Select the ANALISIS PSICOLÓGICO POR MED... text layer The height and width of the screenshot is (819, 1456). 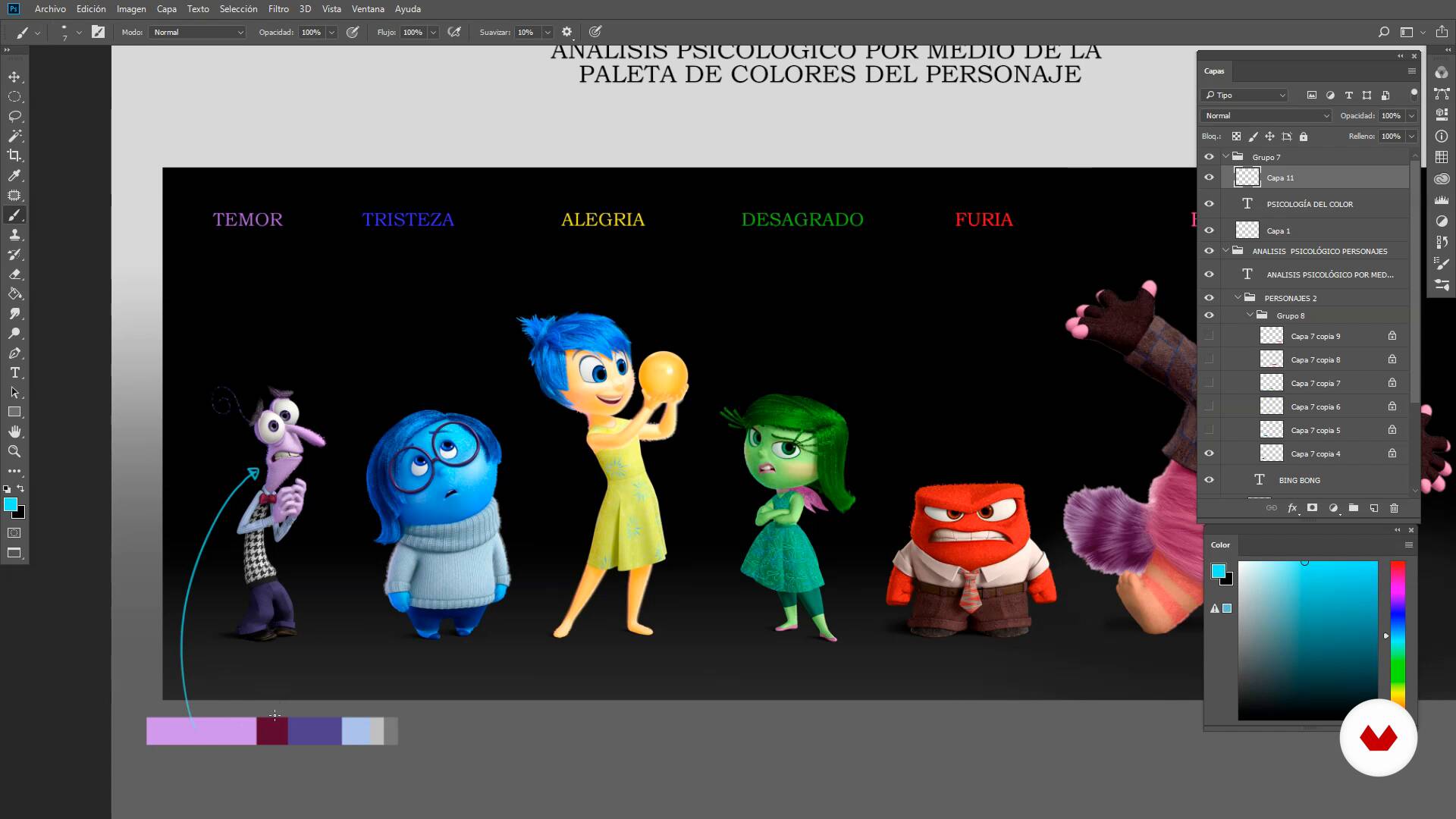pos(1314,275)
